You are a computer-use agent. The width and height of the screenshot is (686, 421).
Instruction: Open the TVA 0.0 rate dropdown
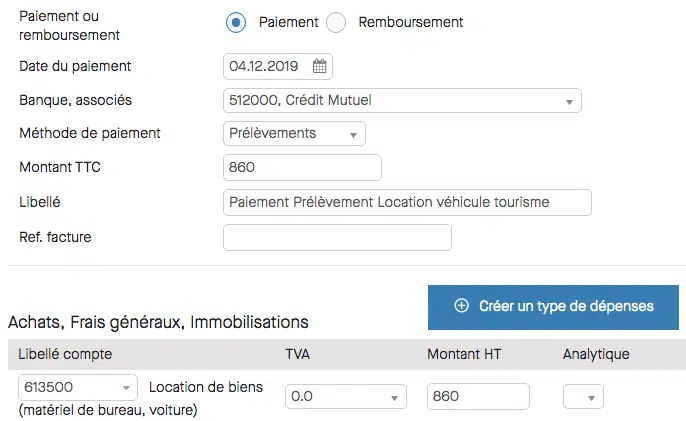346,396
